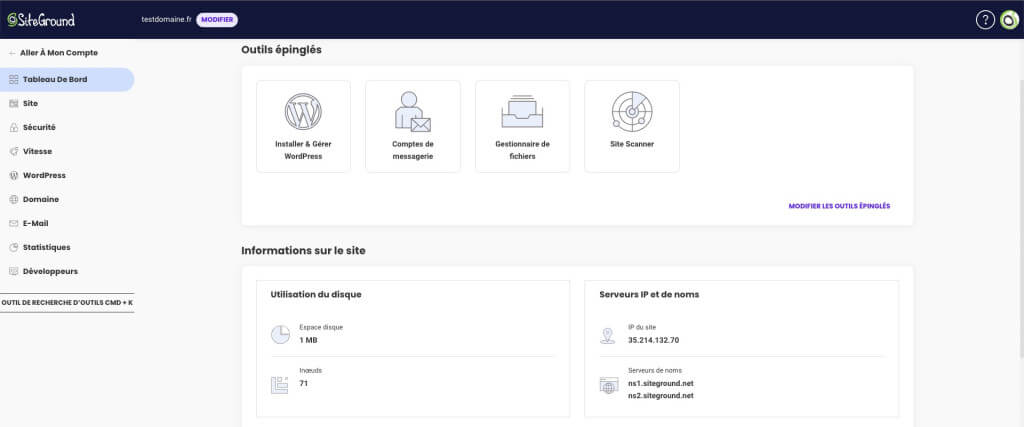This screenshot has width=1024, height=427.
Task: Click the Outils épinglés heading
Action: (x=281, y=50)
